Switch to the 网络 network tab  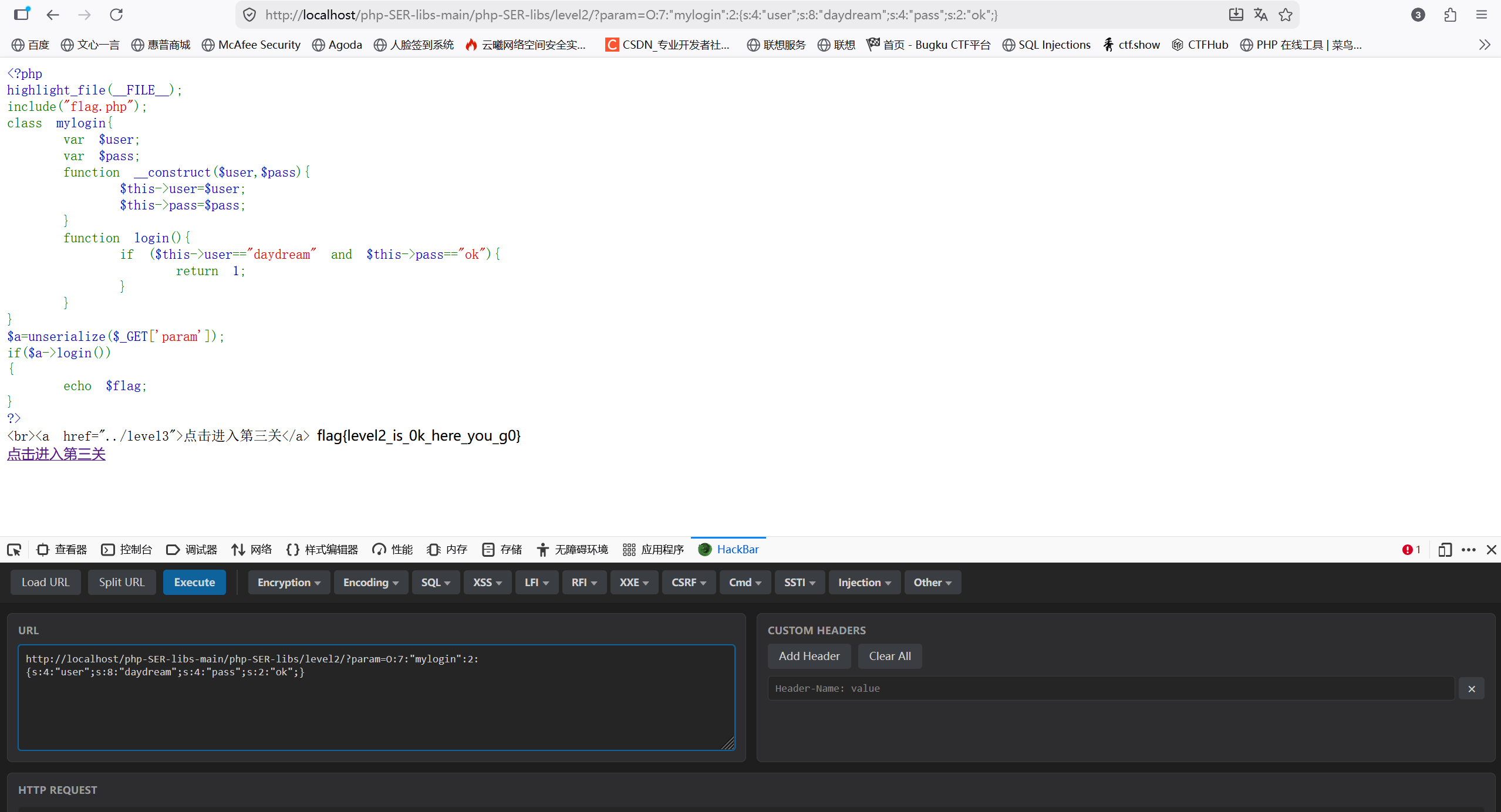click(x=252, y=550)
